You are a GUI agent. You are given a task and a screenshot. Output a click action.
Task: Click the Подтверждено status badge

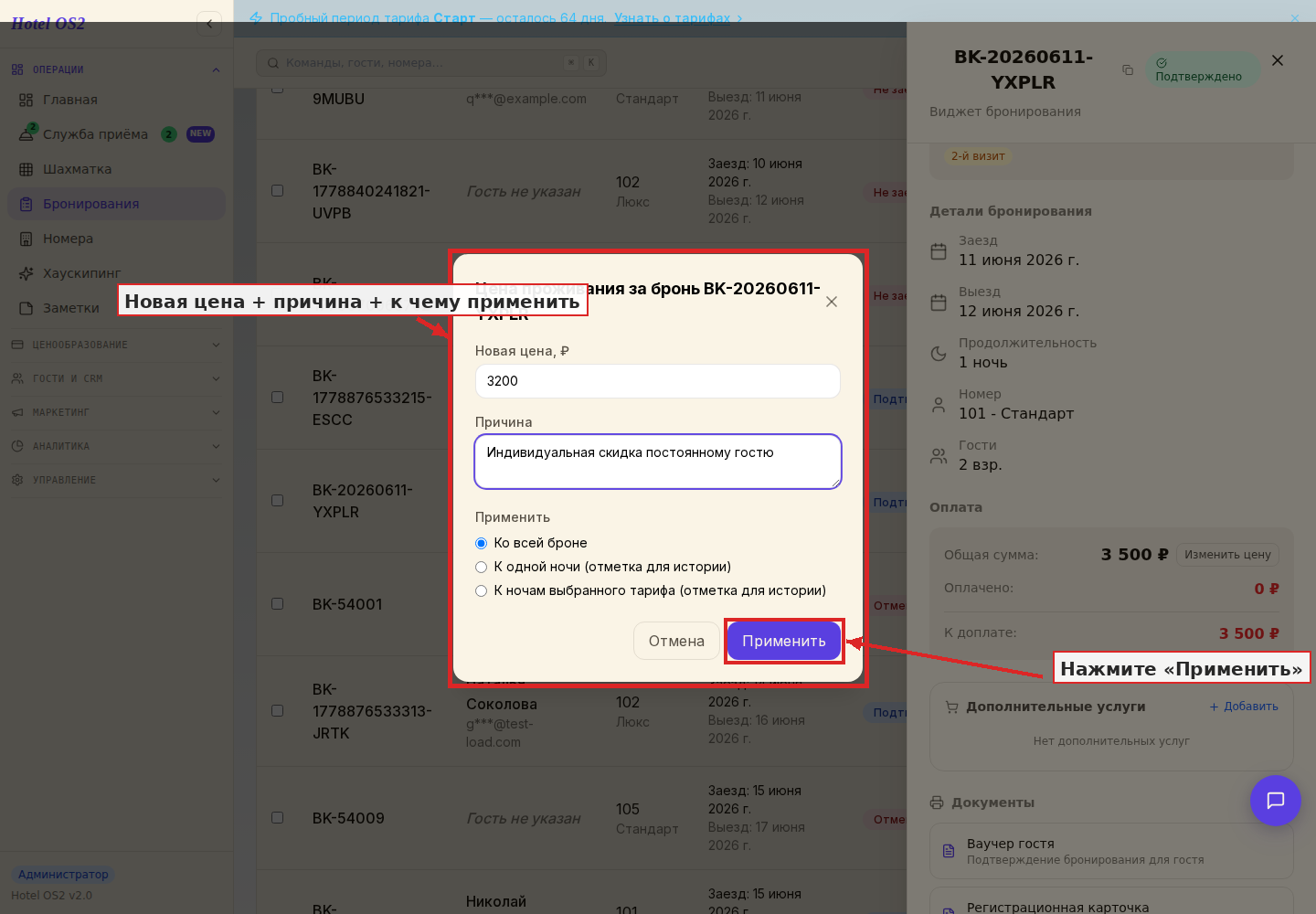pyautogui.click(x=1201, y=70)
